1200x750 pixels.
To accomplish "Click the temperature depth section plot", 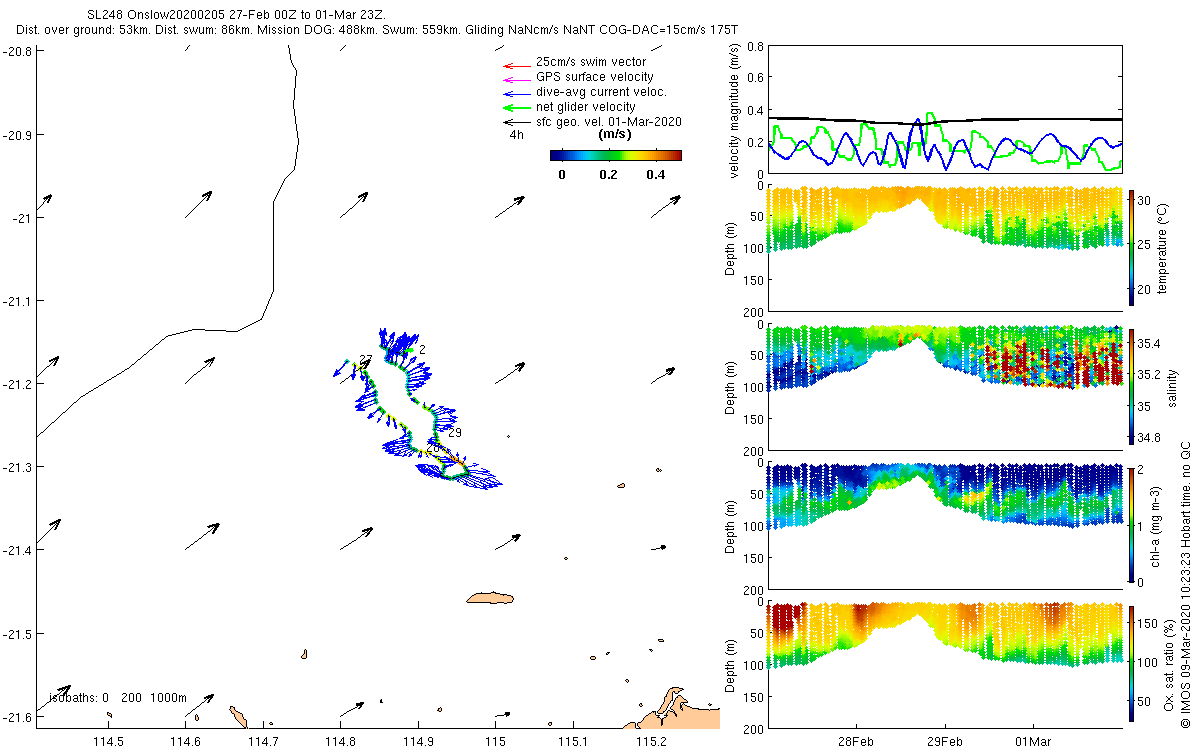I will [x=944, y=248].
